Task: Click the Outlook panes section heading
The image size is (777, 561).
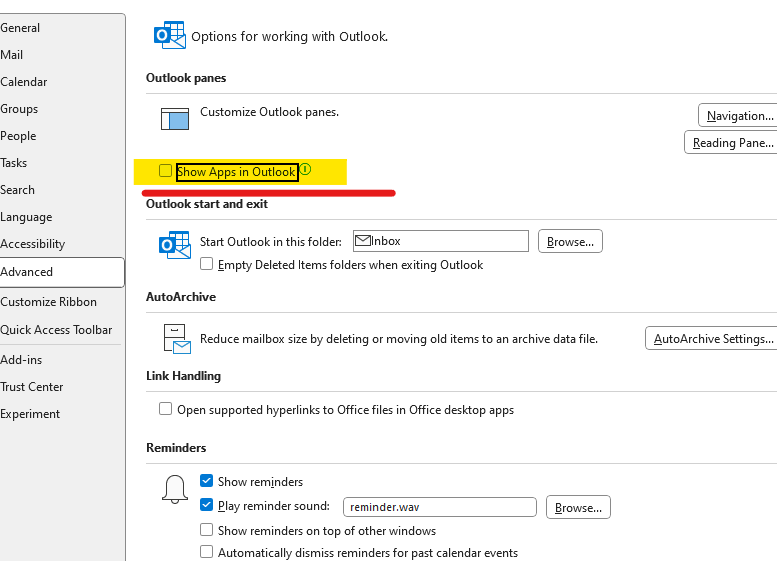Action: tap(186, 78)
